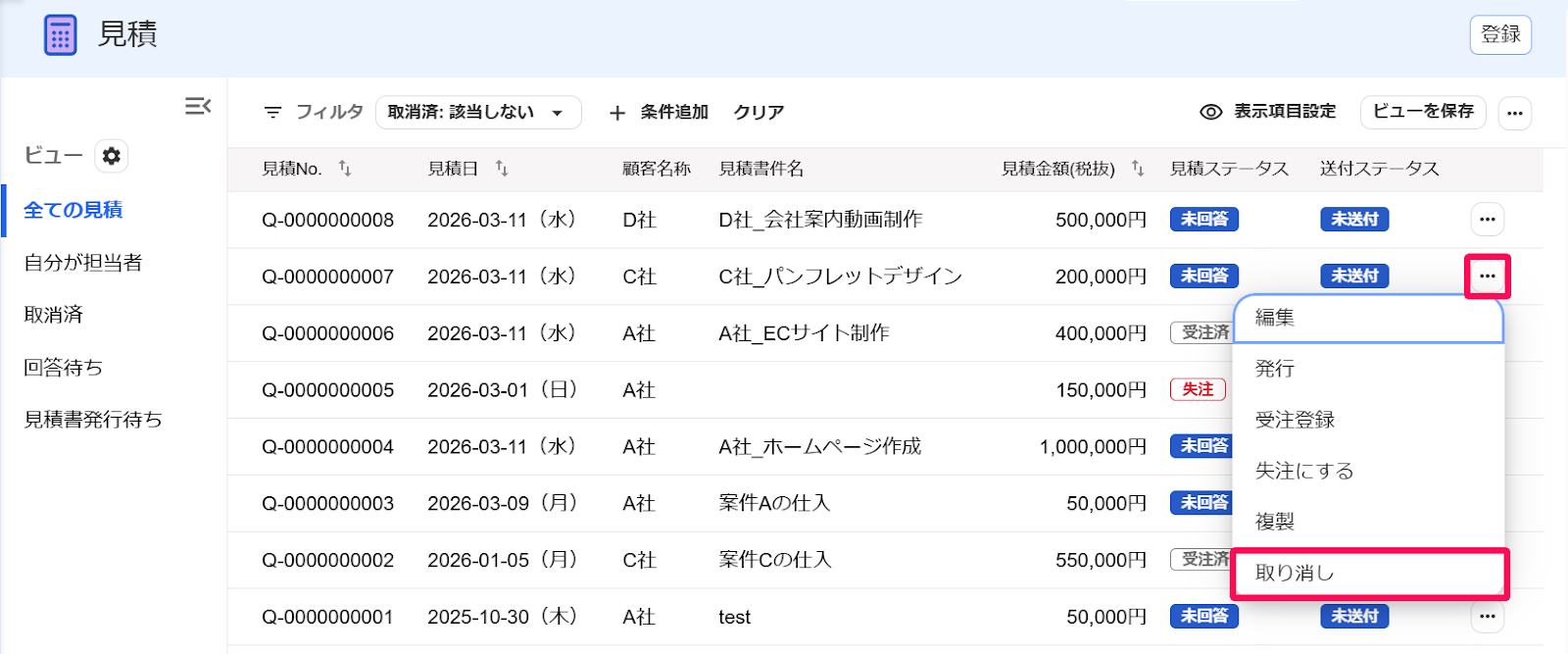This screenshot has width=1568, height=654.
Task: Open the 取消済: 該当しない filter dropdown
Action: pos(478,113)
